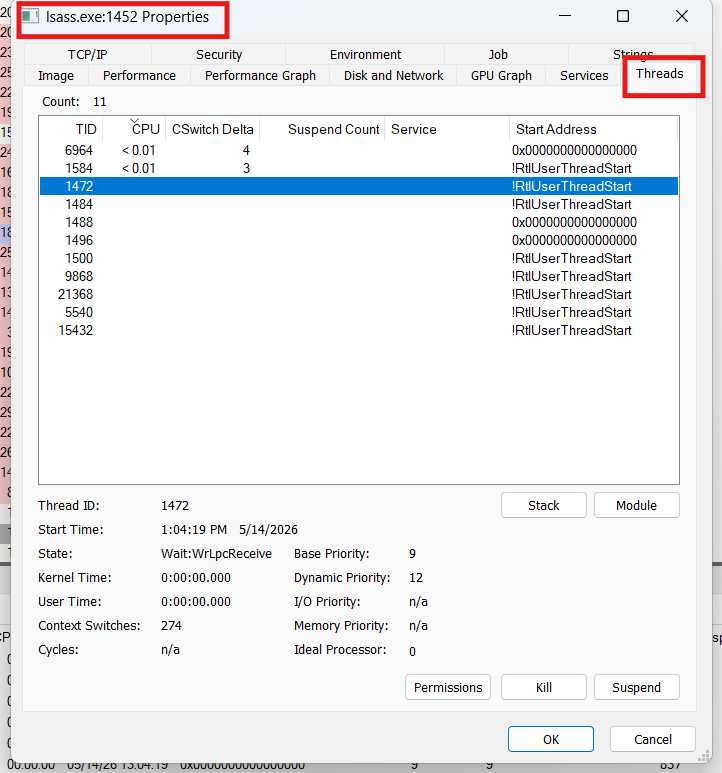Suspend the selected thread
The height and width of the screenshot is (773, 722).
pyautogui.click(x=636, y=687)
